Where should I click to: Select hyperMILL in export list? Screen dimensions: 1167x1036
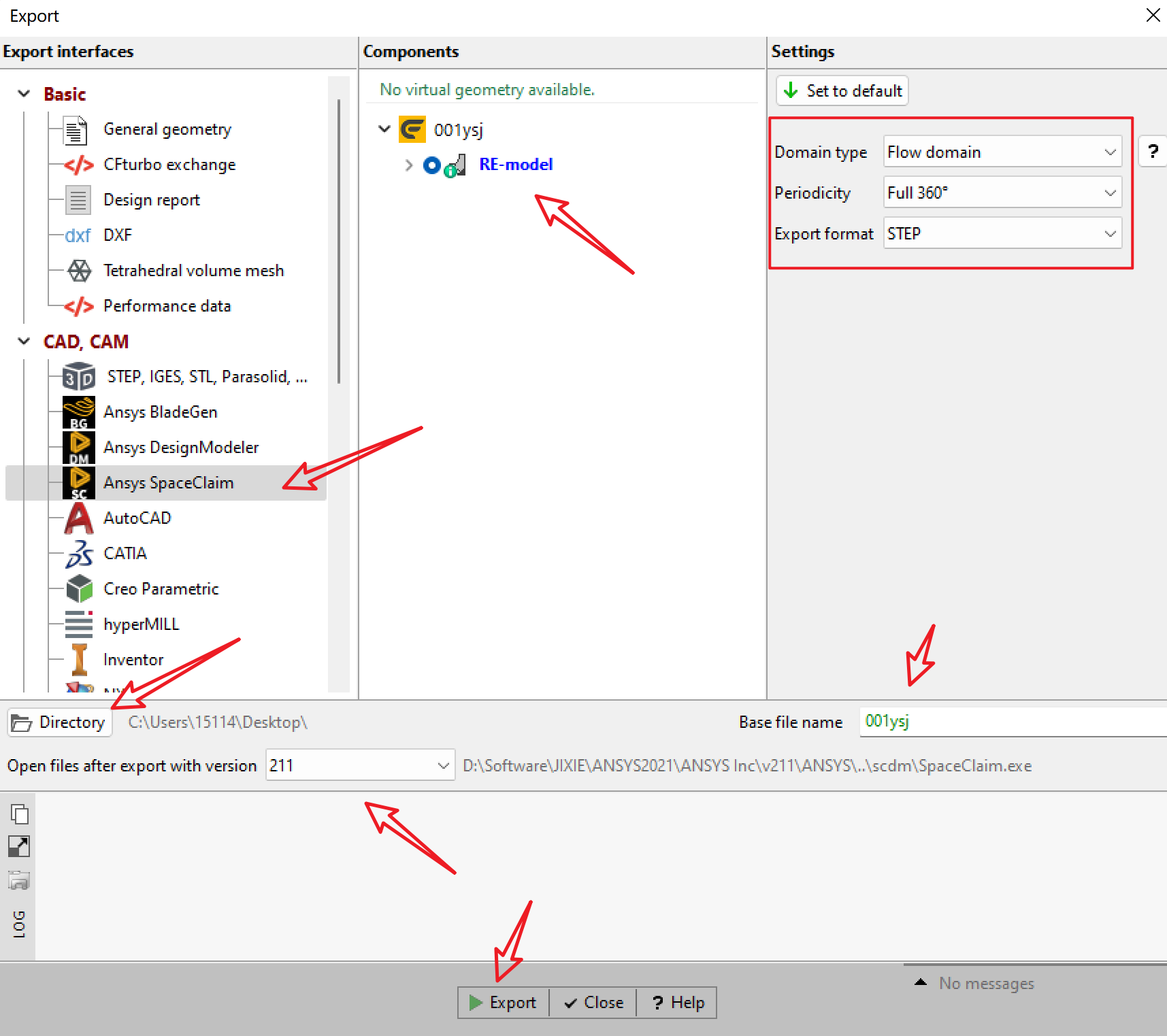(x=141, y=624)
